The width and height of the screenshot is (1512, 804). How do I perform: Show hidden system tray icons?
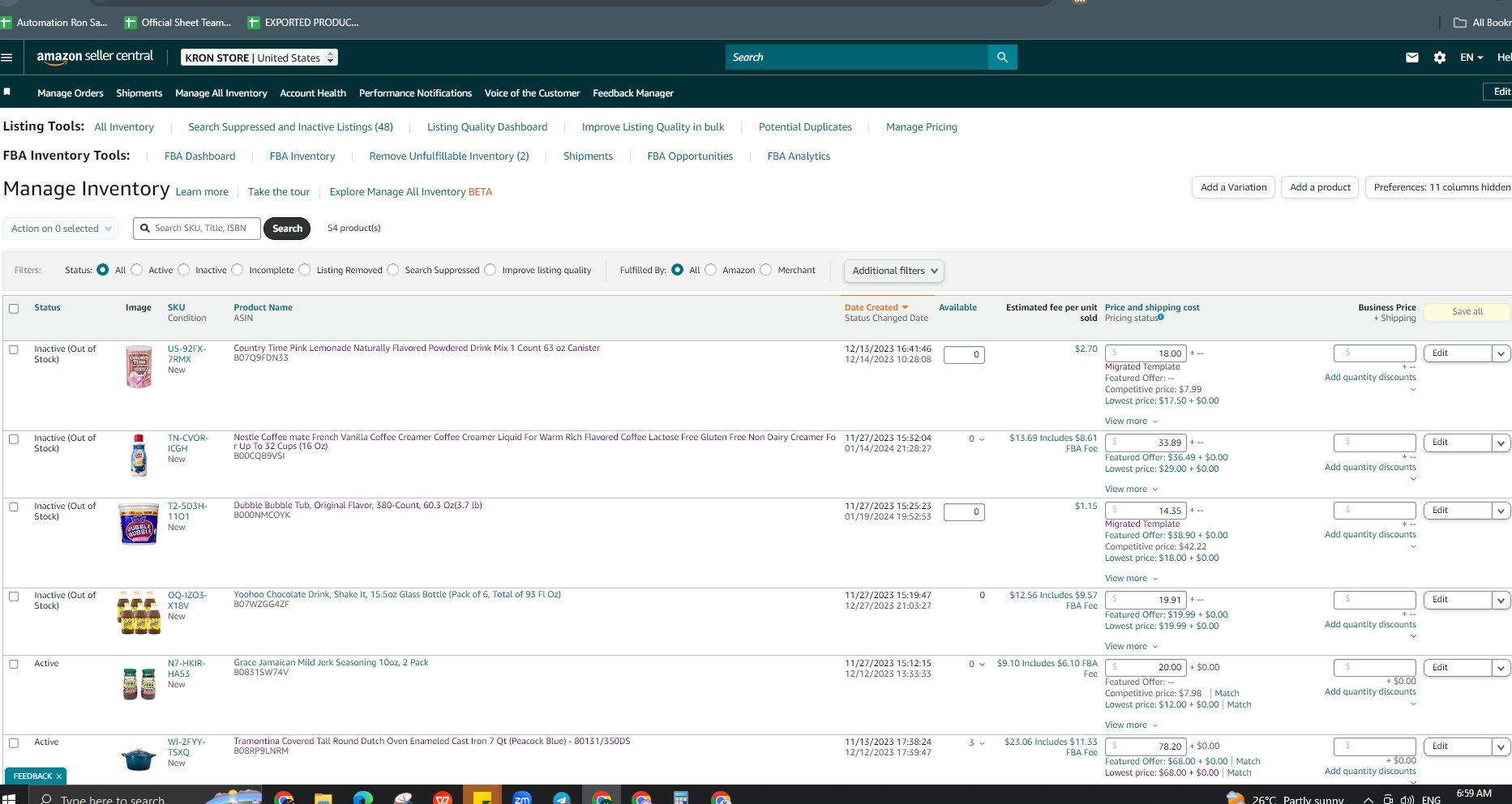pos(1368,800)
